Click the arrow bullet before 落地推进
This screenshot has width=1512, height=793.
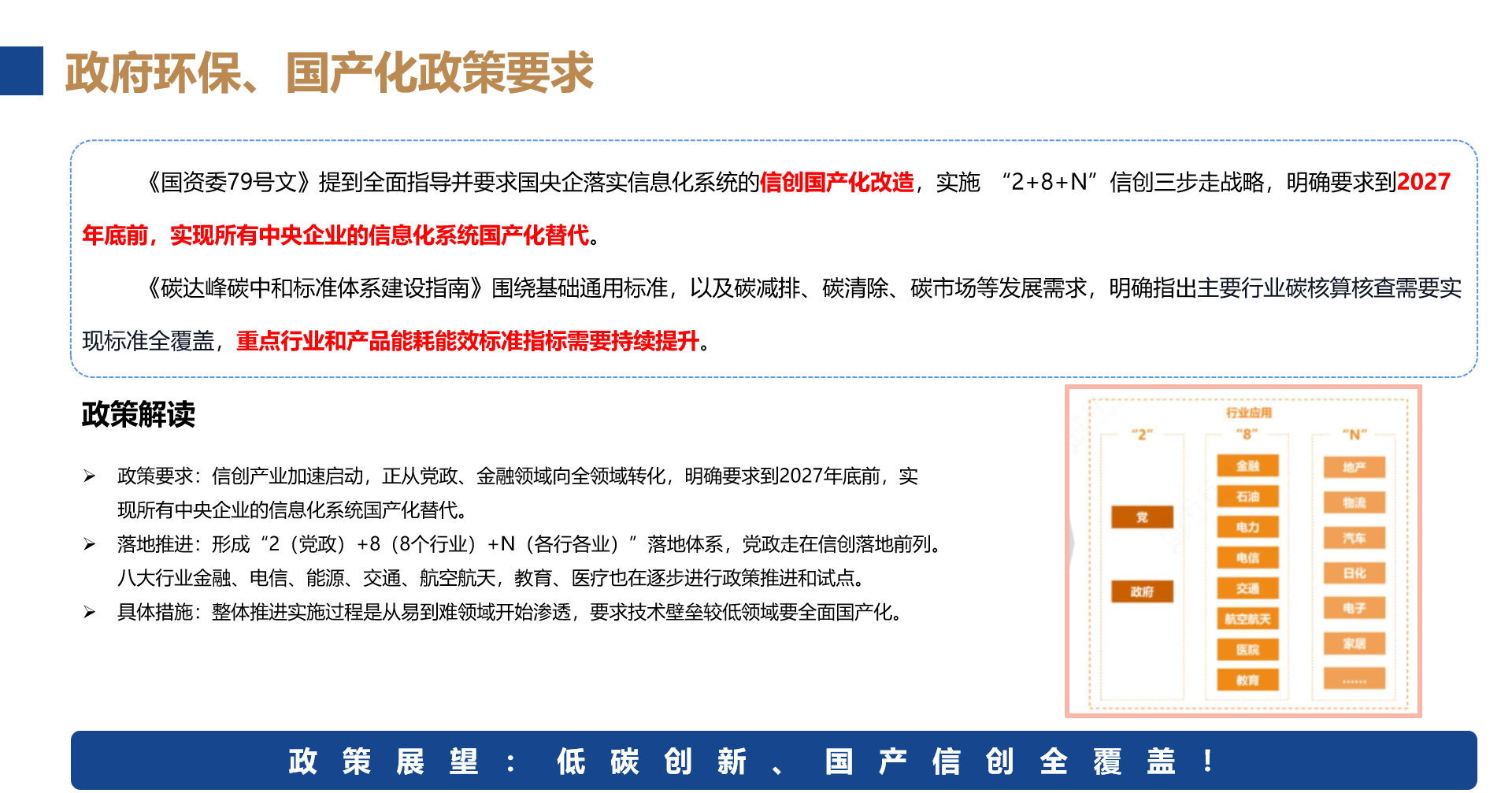click(x=90, y=544)
